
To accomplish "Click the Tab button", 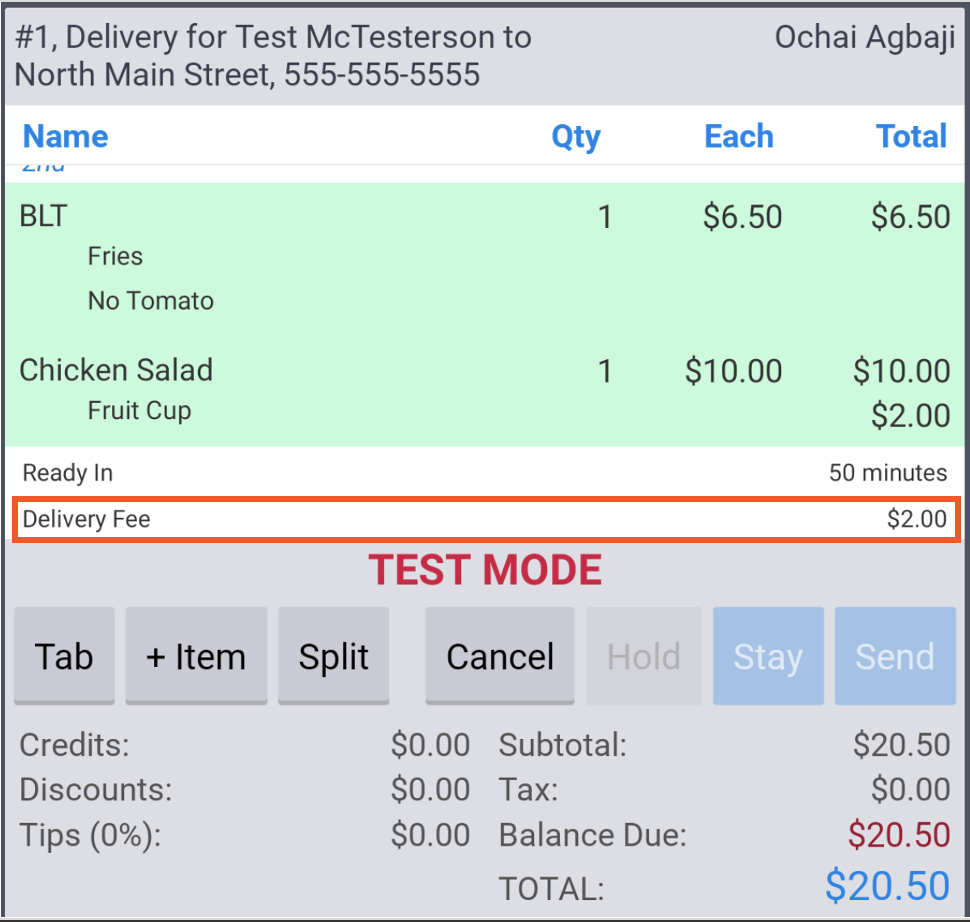I will pyautogui.click(x=64, y=657).
